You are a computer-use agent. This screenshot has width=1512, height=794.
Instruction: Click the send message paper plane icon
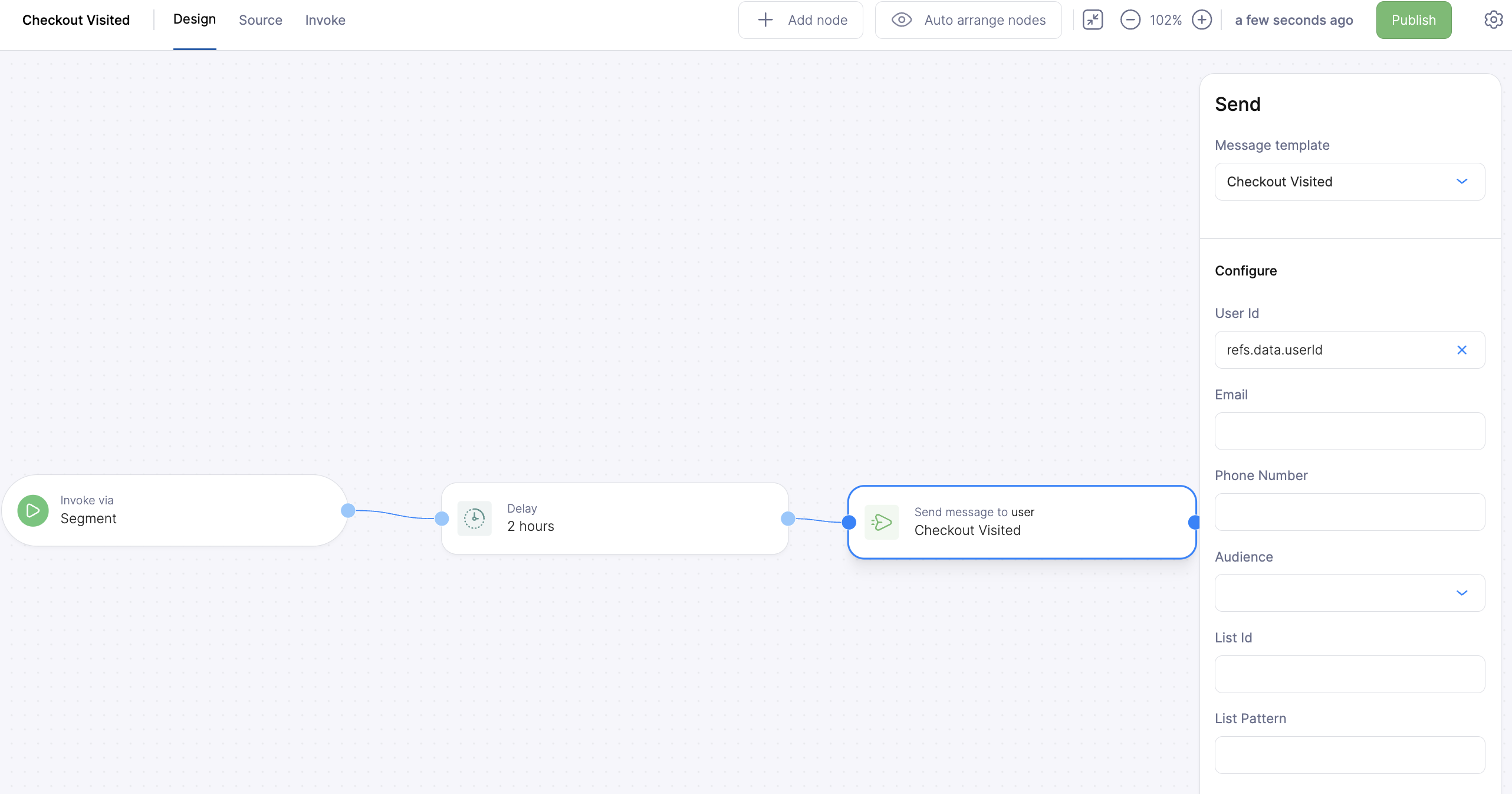click(882, 522)
